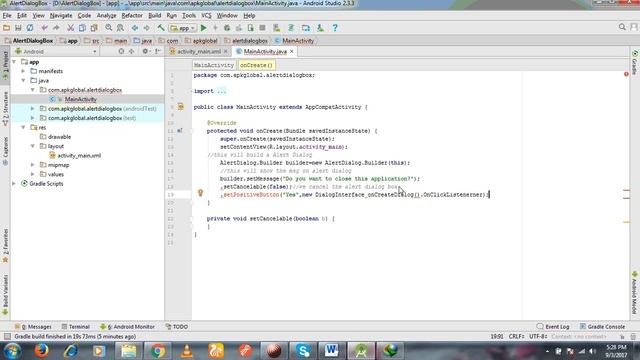640x360 pixels.
Task: Click the Copy toolbar icon
Action: click(82, 28)
